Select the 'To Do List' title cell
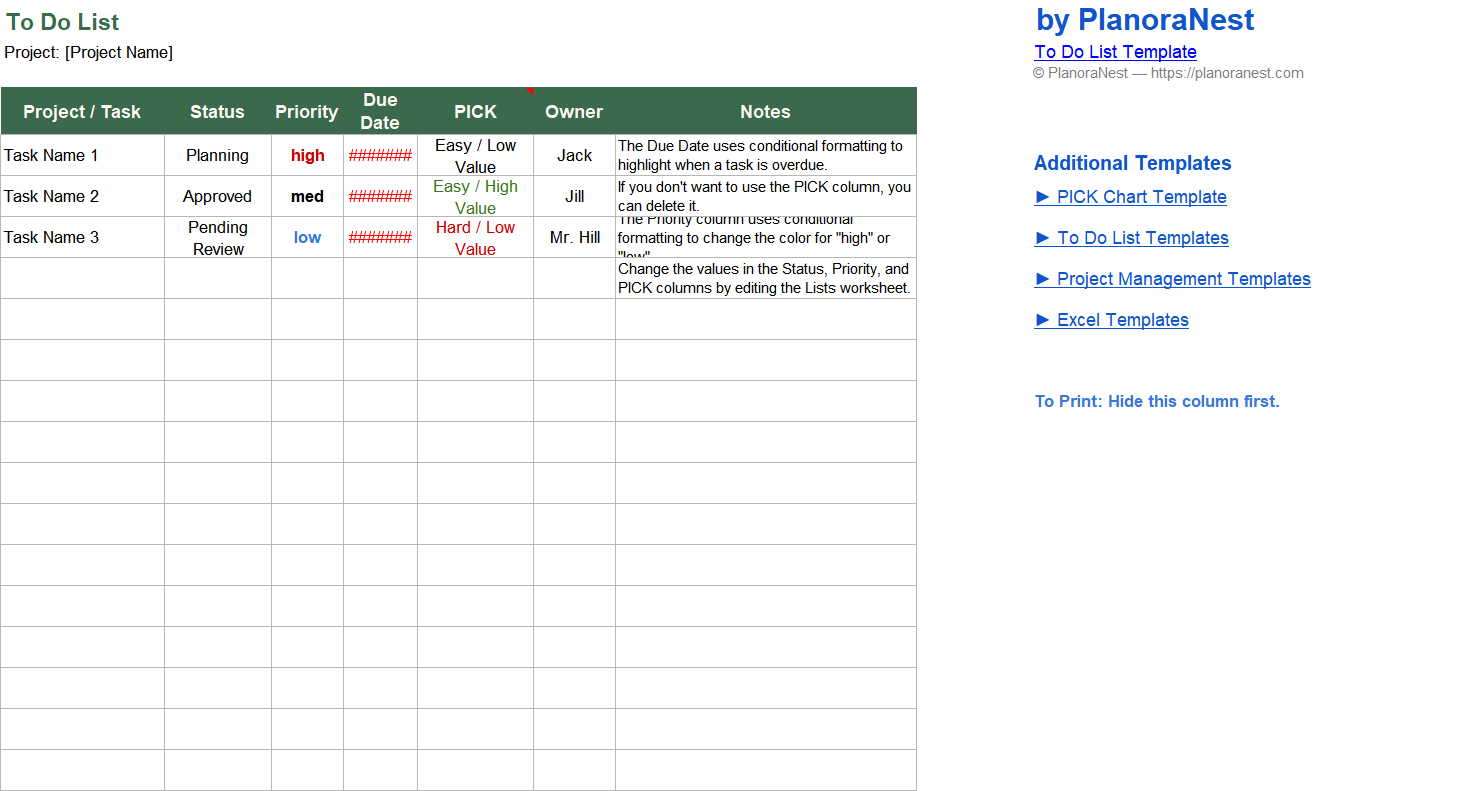1484x791 pixels. tap(63, 22)
